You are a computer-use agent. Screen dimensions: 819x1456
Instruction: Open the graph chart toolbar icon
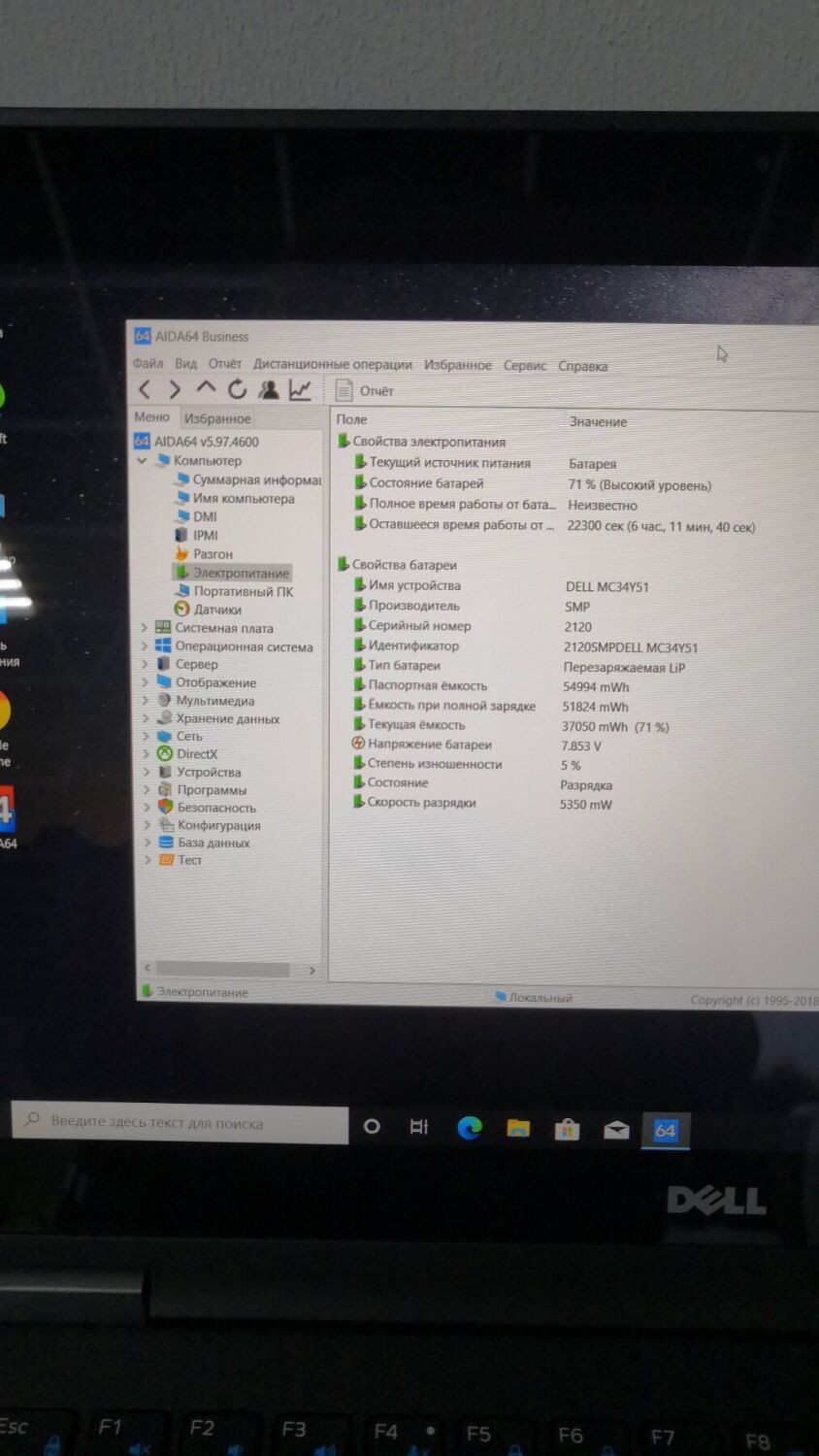point(300,389)
